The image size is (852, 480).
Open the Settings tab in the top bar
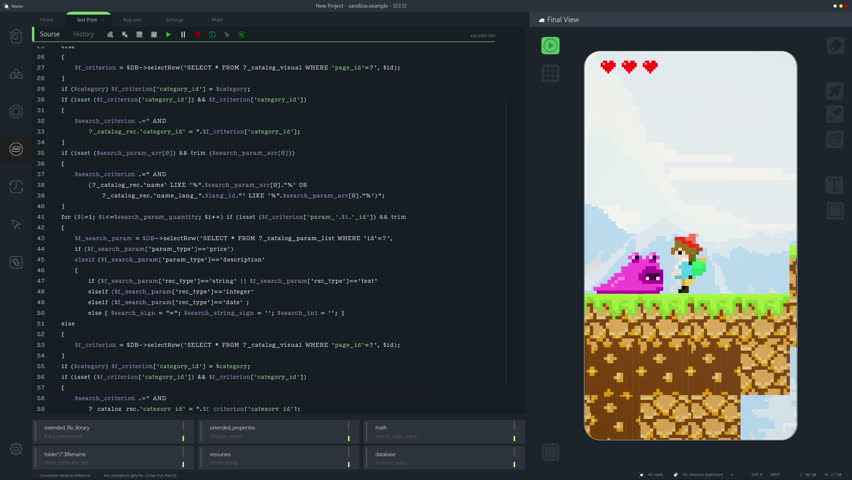[x=174, y=19]
